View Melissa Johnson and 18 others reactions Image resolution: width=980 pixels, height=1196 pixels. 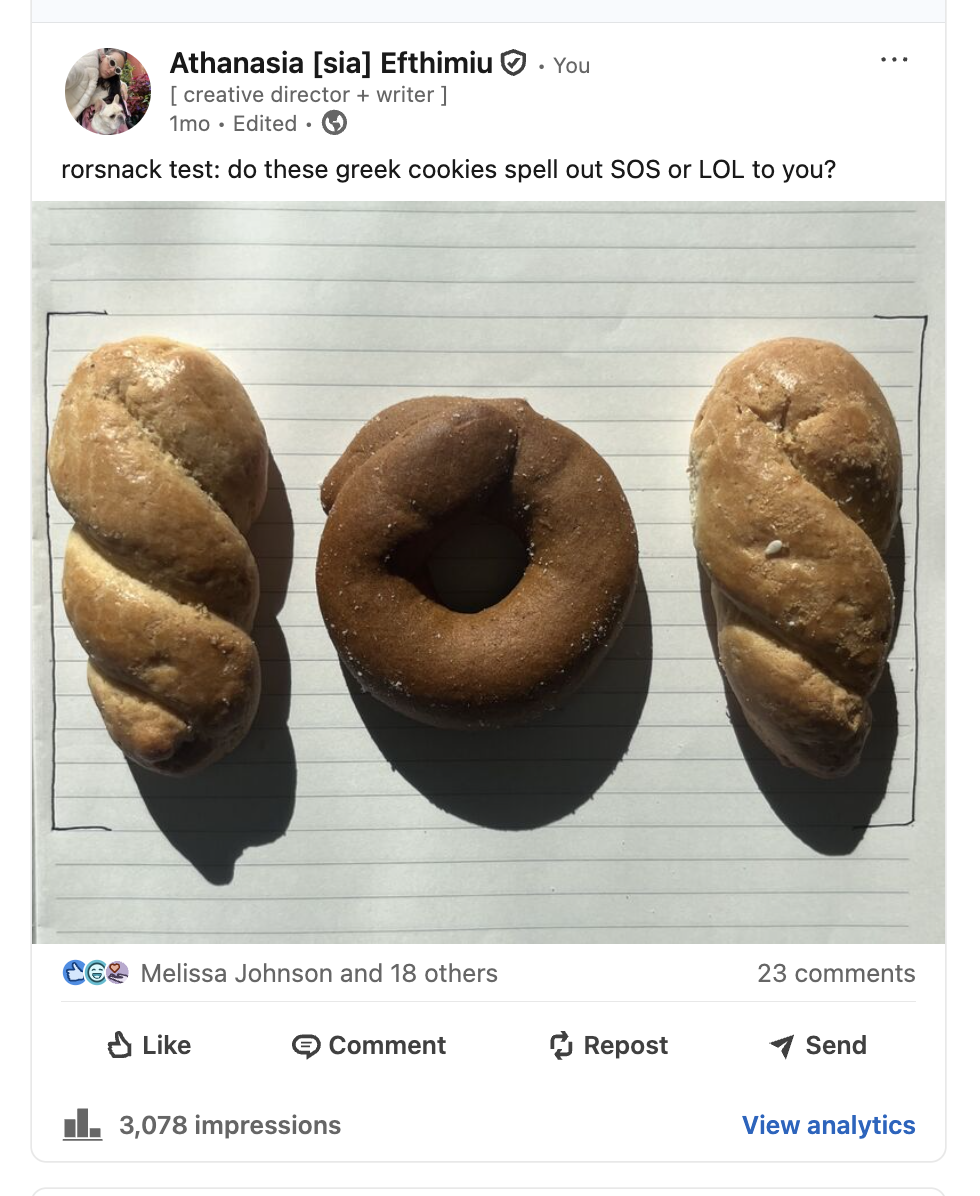point(319,973)
